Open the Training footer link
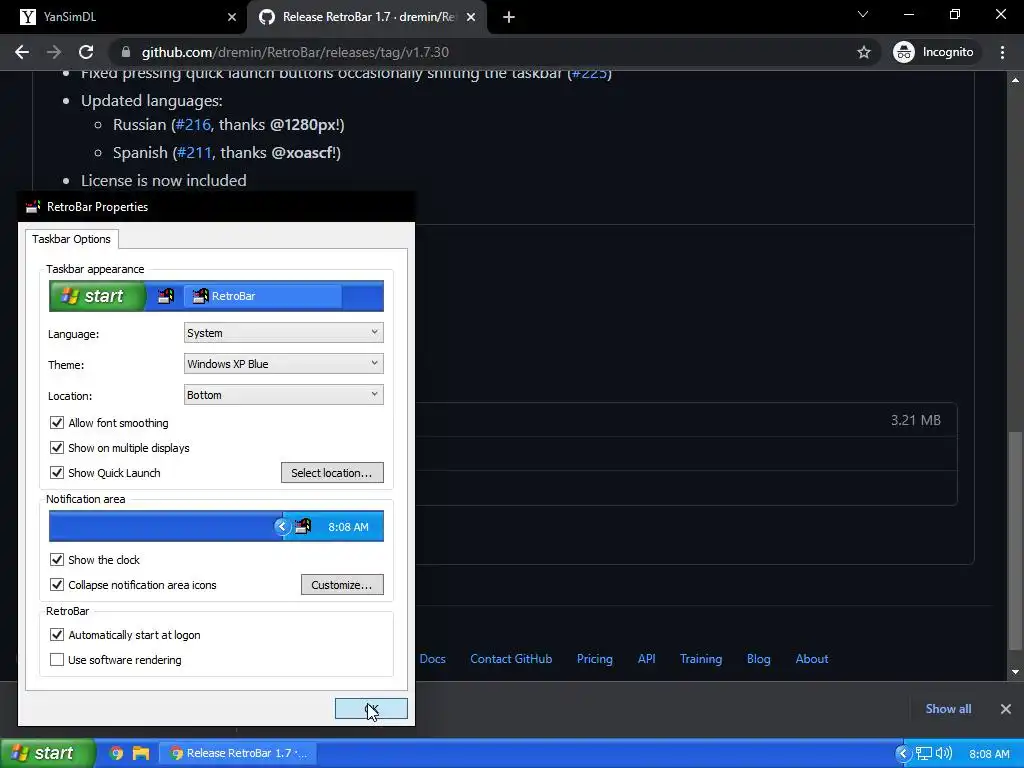This screenshot has height=768, width=1024. point(701,659)
